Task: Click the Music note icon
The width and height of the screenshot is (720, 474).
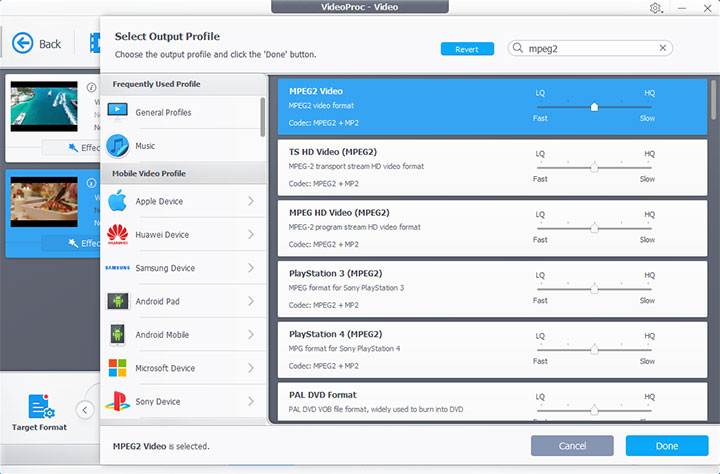Action: pyautogui.click(x=118, y=146)
